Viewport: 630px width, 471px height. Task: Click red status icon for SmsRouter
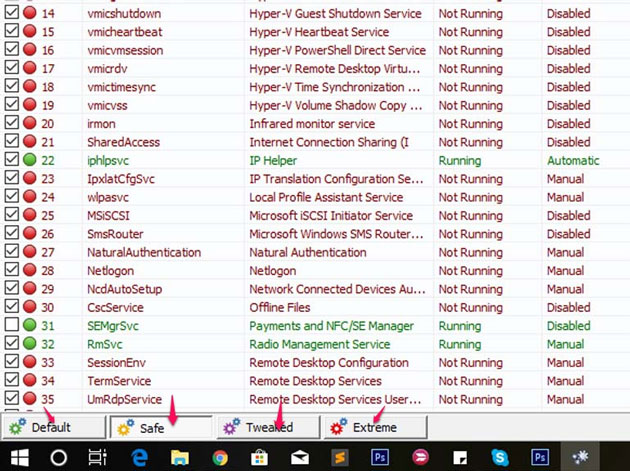(29, 233)
